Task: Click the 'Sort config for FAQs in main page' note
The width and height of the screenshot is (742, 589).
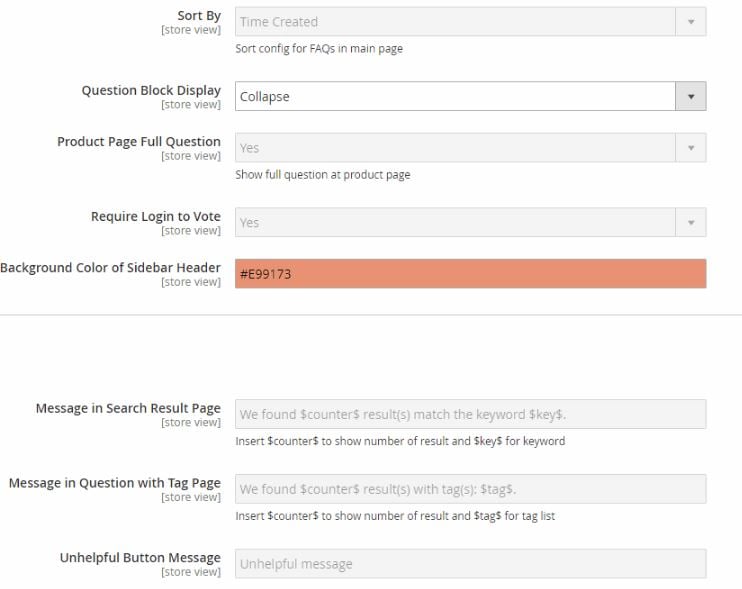Action: pyautogui.click(x=319, y=49)
